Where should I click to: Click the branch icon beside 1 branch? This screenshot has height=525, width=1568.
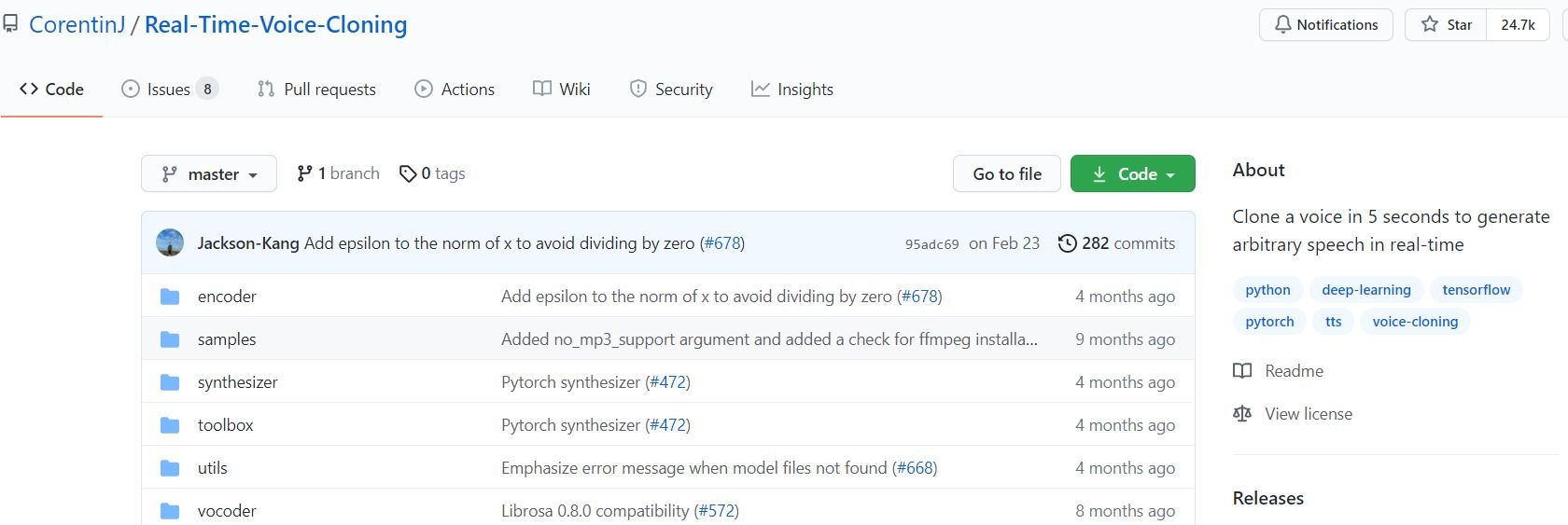coord(304,173)
